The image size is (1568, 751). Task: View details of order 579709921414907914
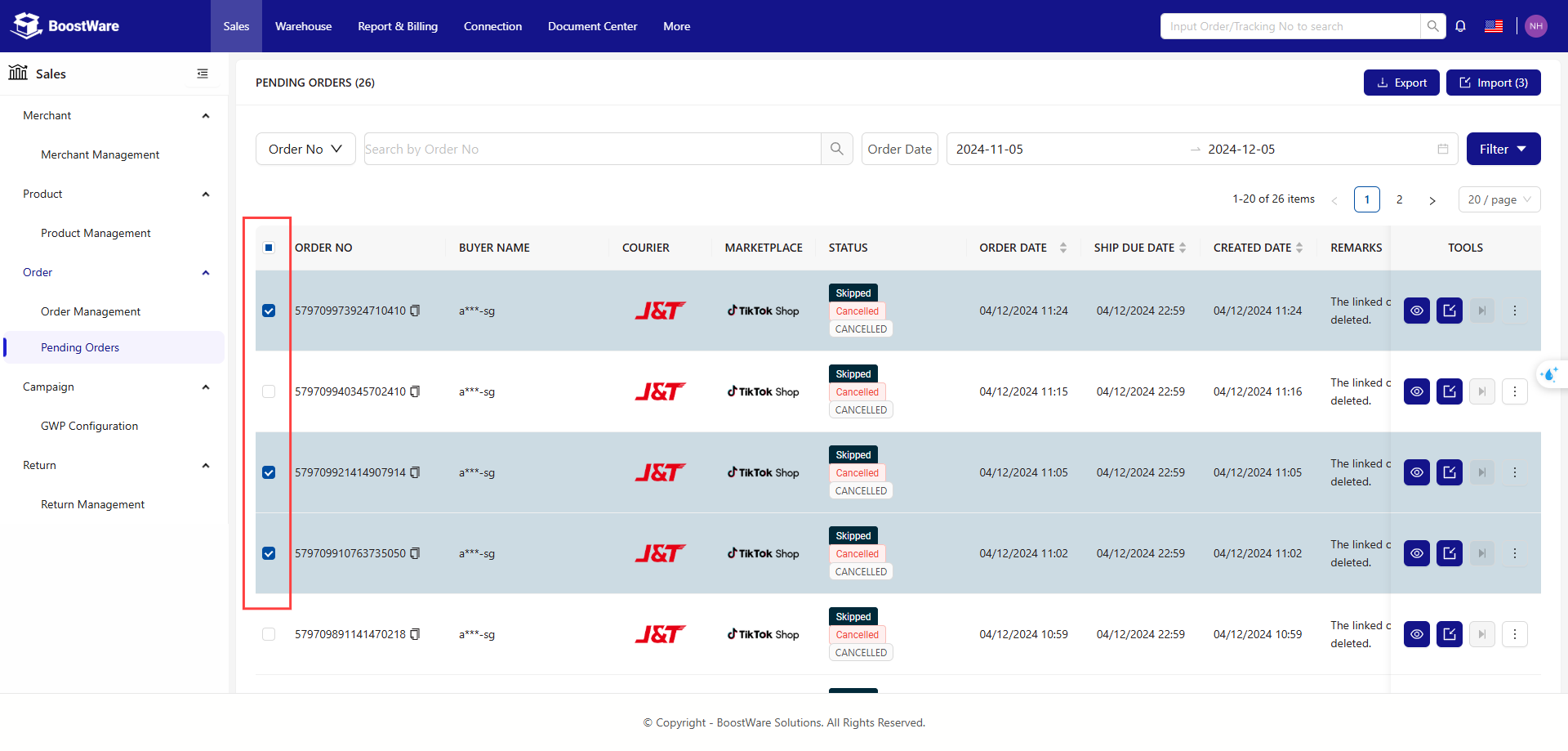point(1417,472)
